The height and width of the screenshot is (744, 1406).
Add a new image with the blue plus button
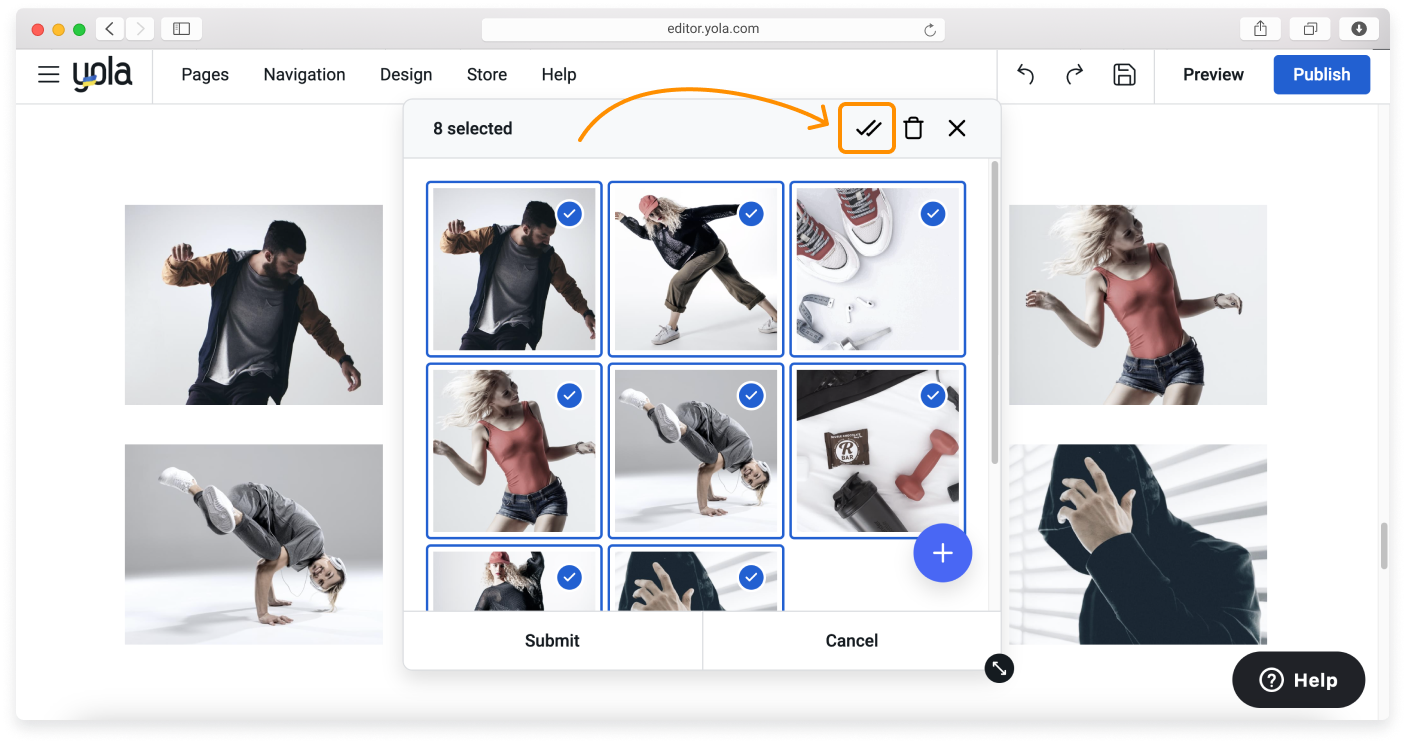click(x=942, y=552)
